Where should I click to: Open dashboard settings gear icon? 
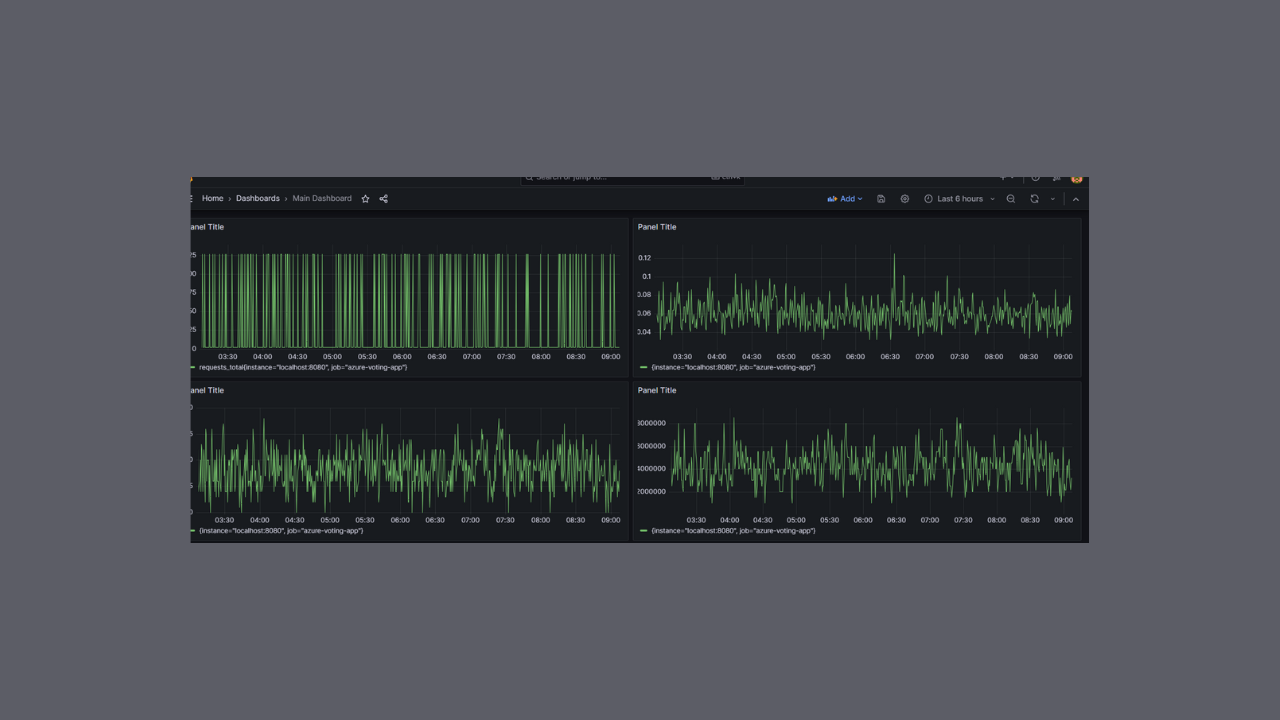click(x=905, y=199)
